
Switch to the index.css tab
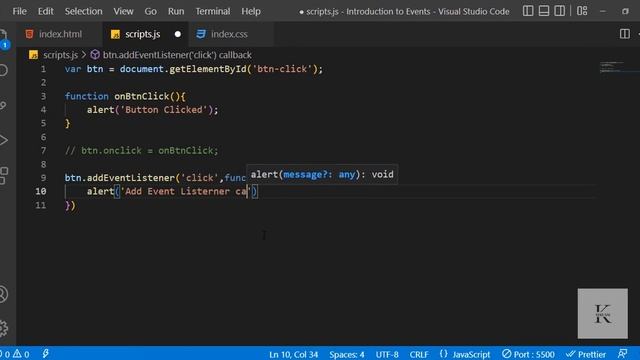(230, 34)
